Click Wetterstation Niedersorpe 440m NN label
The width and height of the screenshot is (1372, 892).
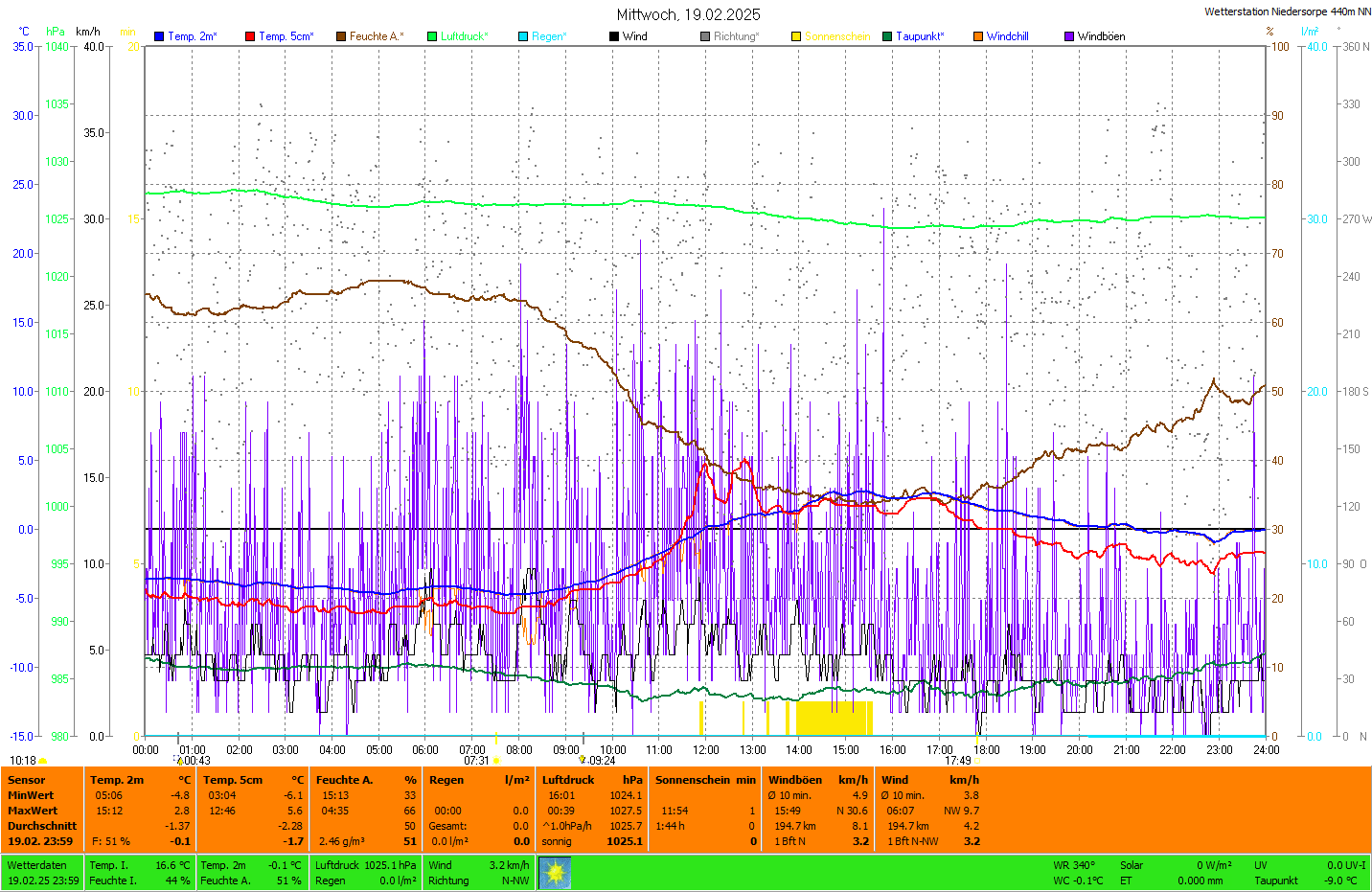coord(1287,11)
